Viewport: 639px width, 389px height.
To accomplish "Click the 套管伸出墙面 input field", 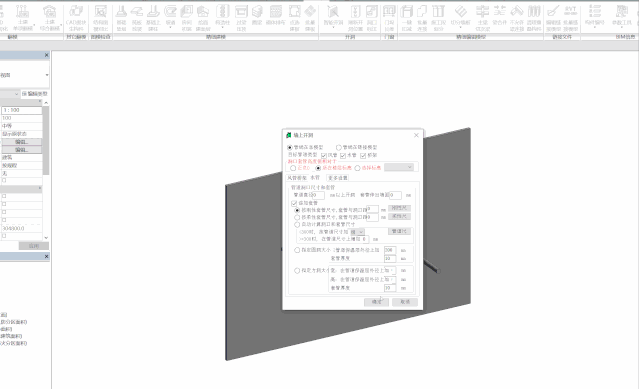I will tap(395, 196).
